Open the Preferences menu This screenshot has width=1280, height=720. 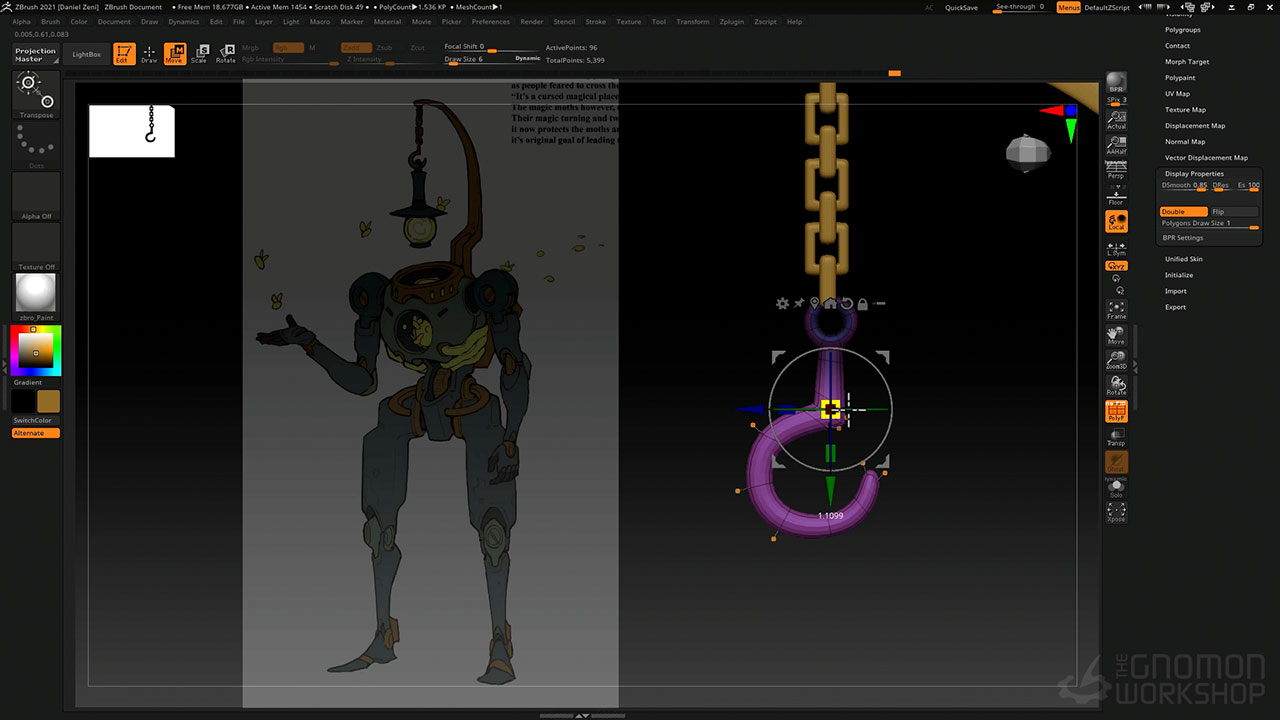(490, 21)
